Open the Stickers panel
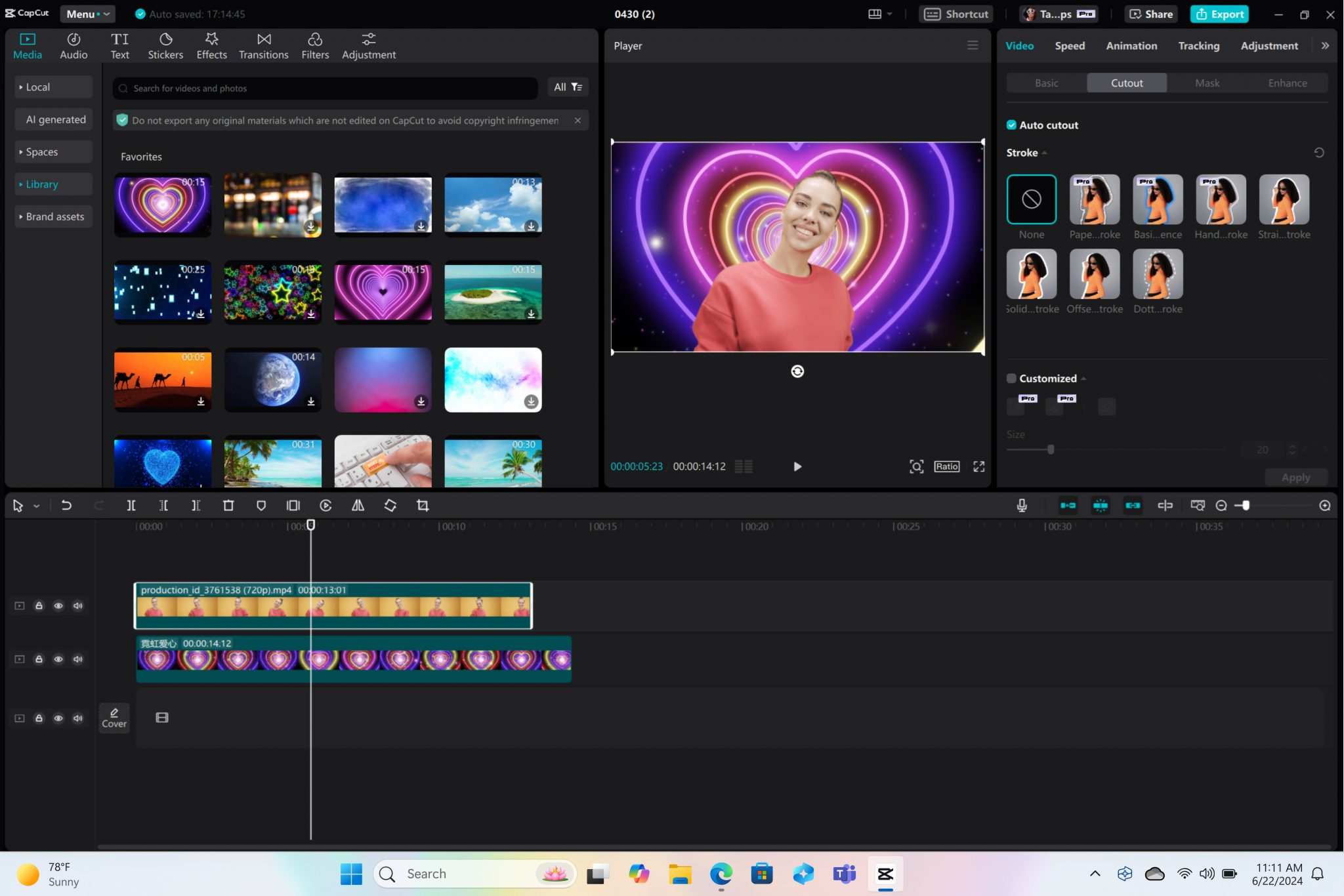This screenshot has width=1344, height=896. click(x=165, y=46)
